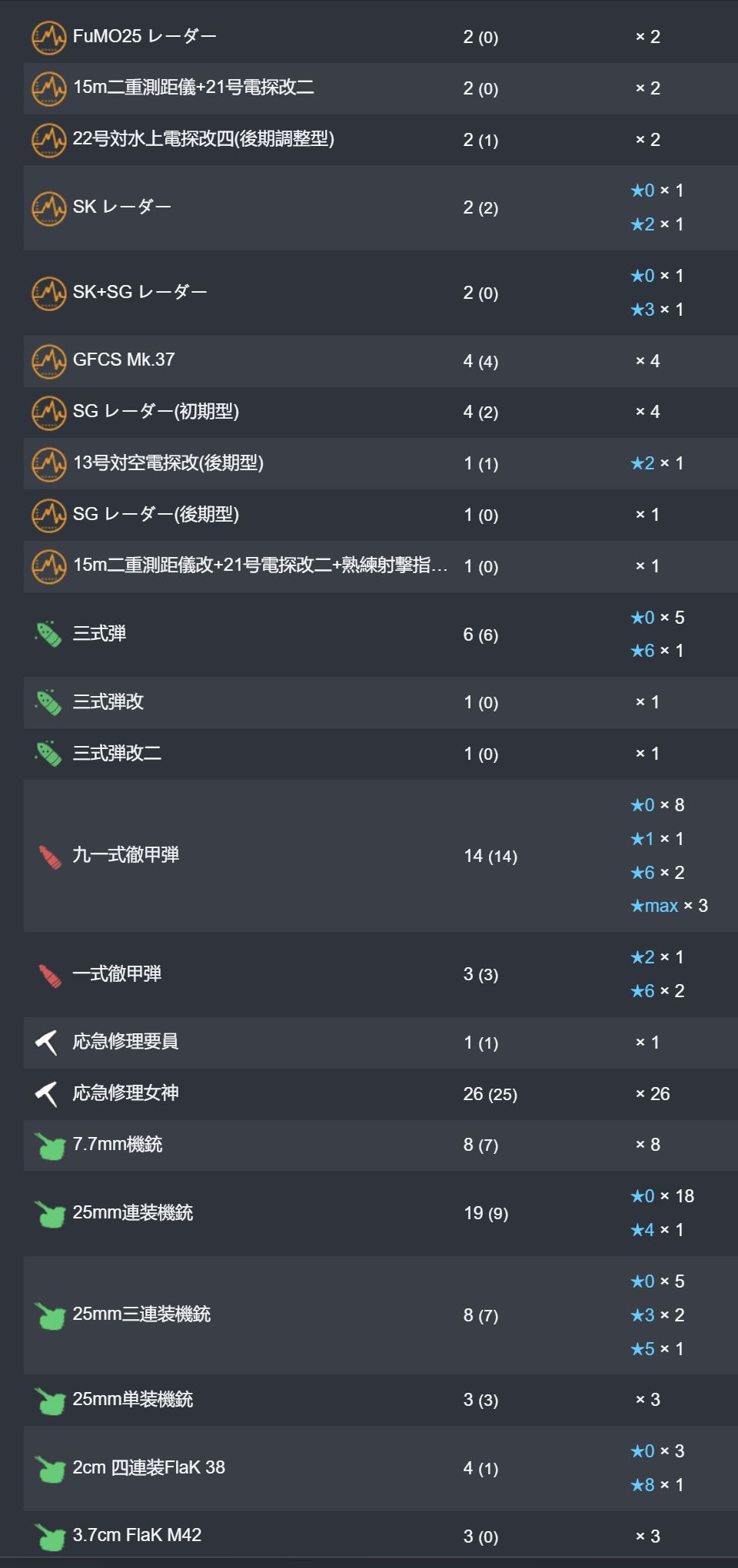Click the radar icon beside FuMO25 レーダー

pos(48,37)
